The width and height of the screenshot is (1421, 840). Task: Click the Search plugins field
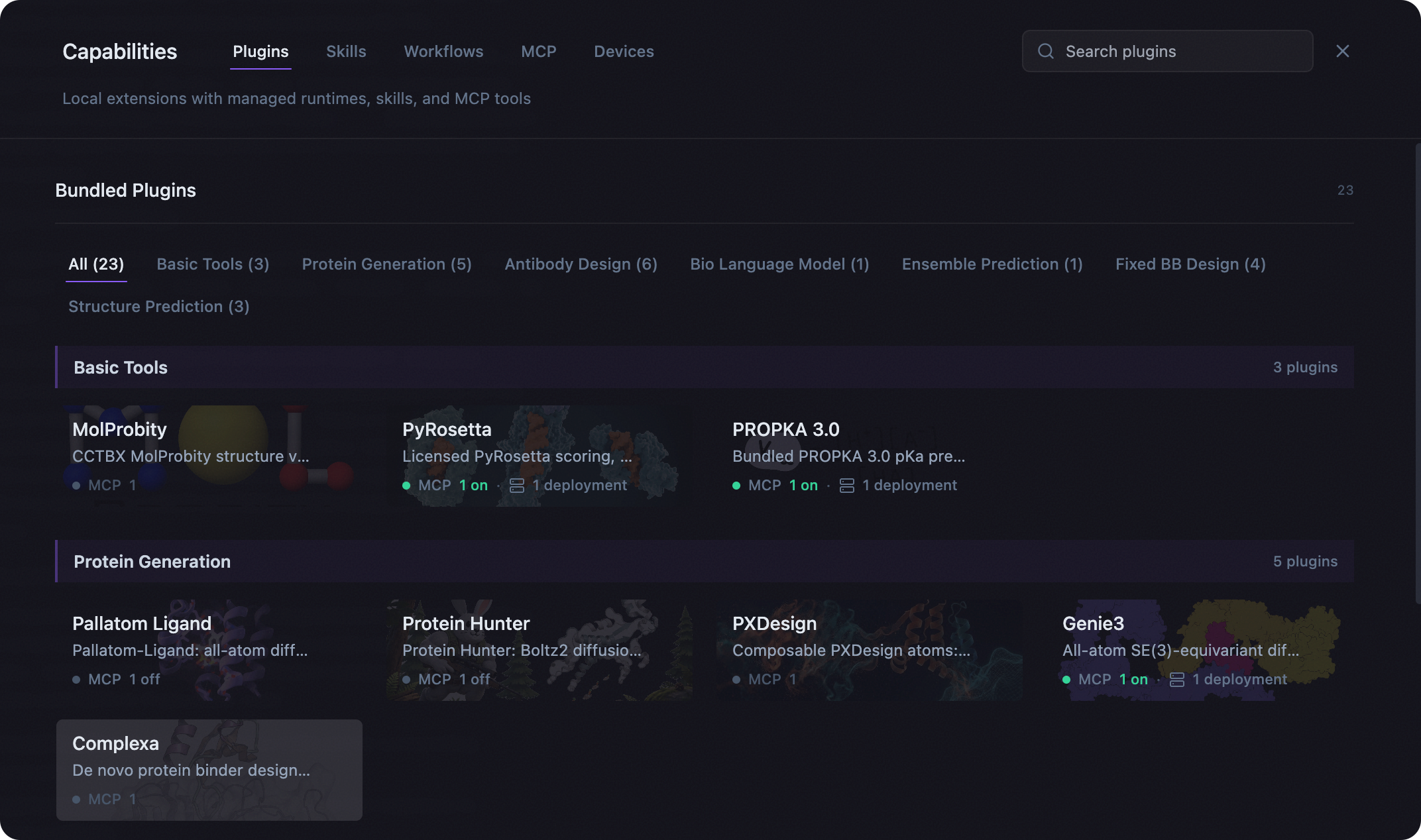(1167, 51)
